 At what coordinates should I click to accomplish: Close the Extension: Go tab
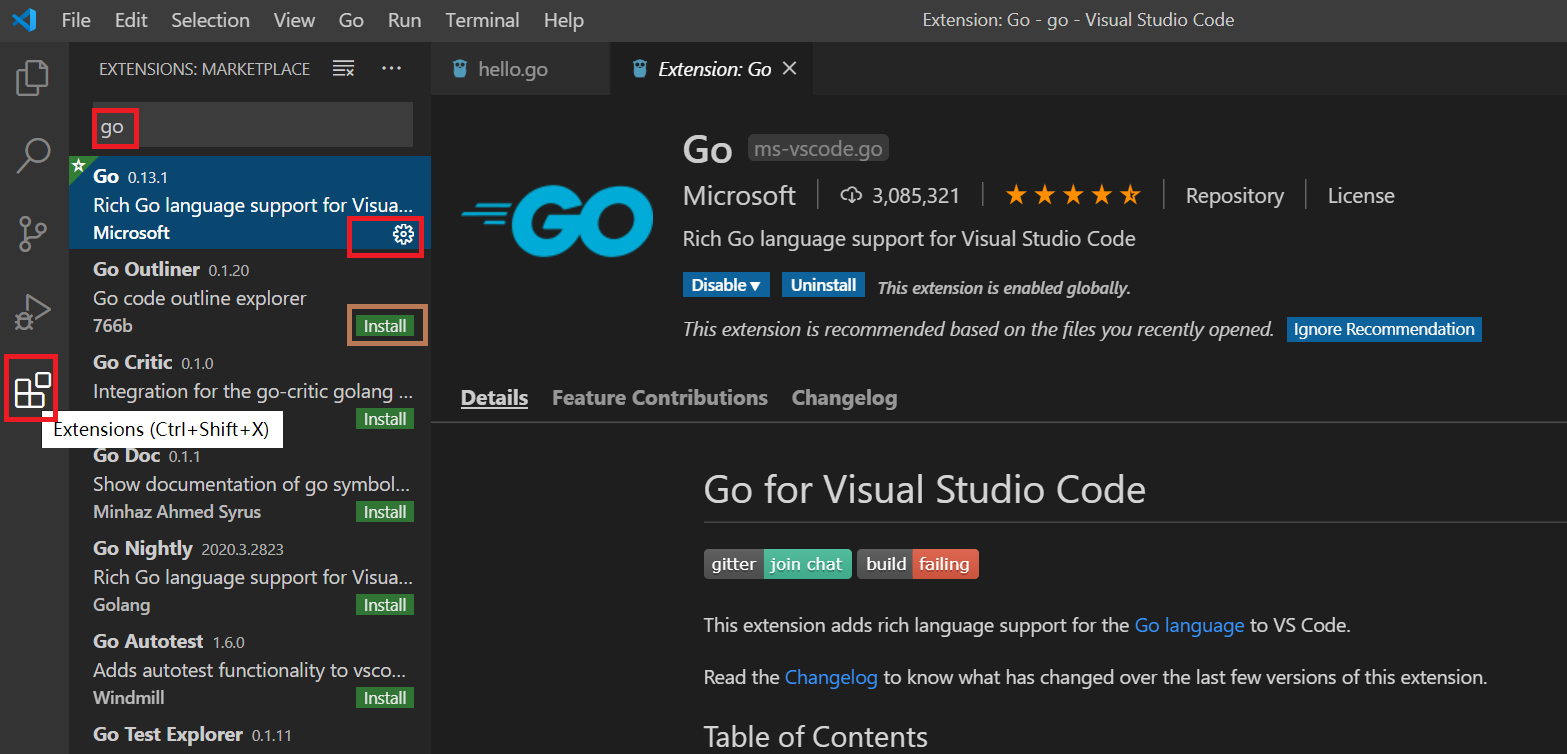tap(789, 69)
